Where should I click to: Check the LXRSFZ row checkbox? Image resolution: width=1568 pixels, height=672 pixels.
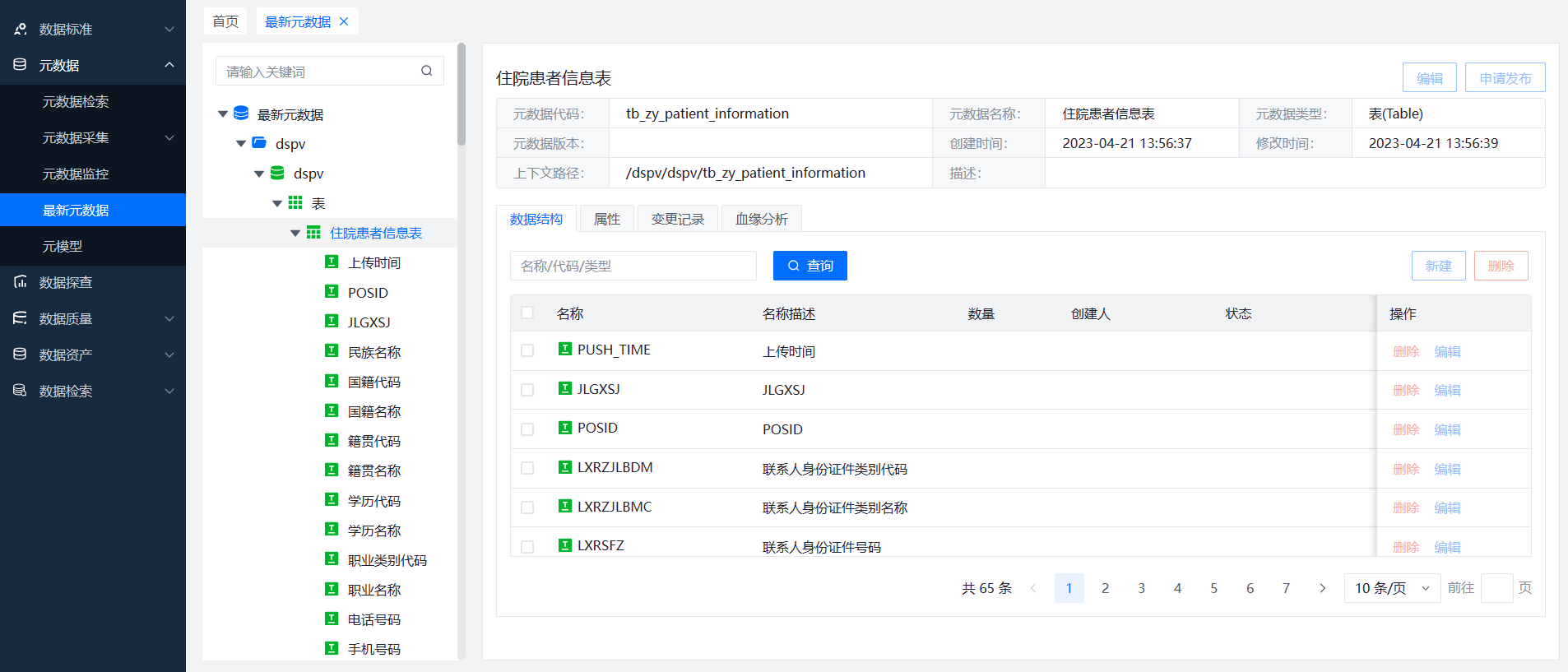527,547
